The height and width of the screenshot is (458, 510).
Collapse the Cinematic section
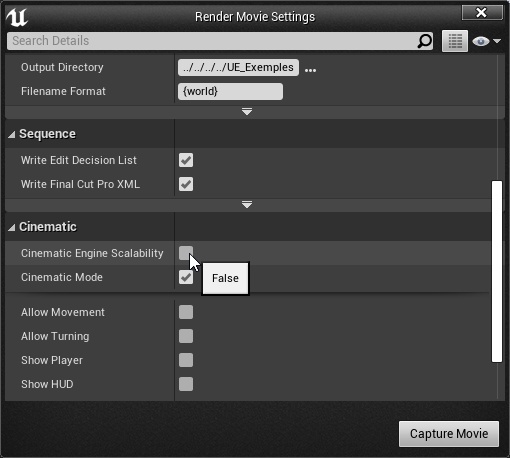click(12, 227)
